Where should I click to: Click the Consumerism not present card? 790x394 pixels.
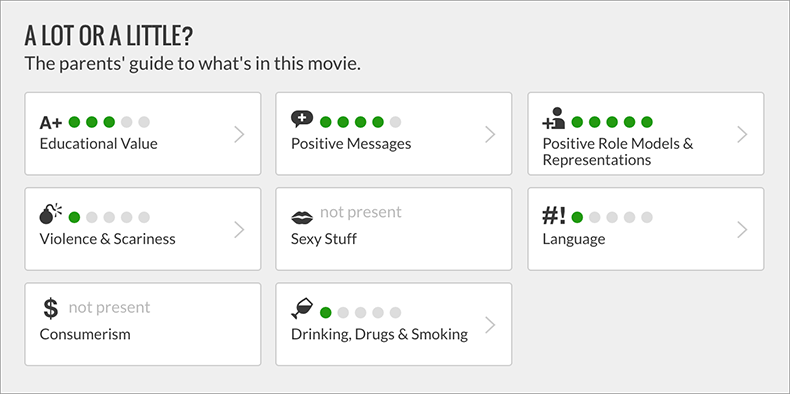[143, 324]
